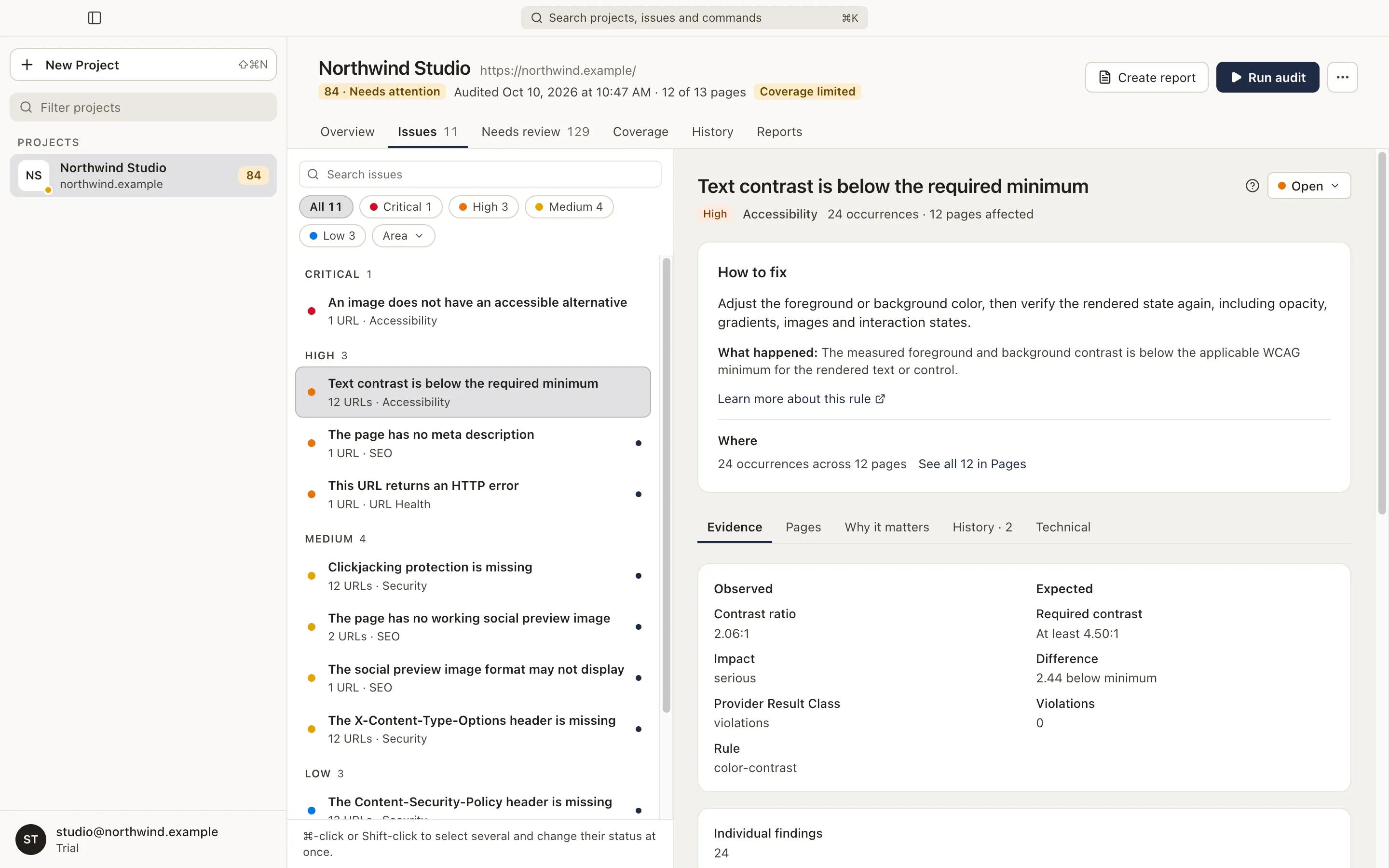Viewport: 1389px width, 868px height.
Task: Select the Clickjacking protection is missing issue
Action: point(473,576)
